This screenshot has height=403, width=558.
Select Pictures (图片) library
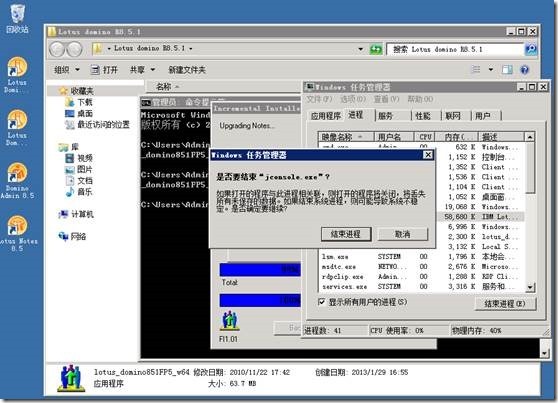[x=79, y=169]
